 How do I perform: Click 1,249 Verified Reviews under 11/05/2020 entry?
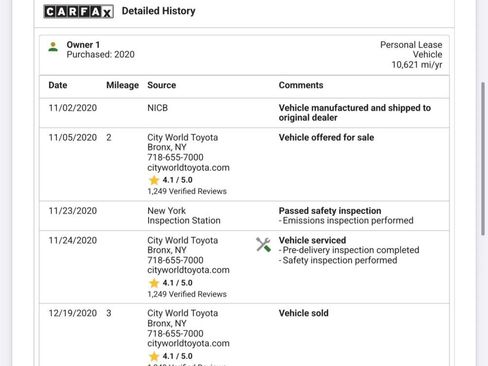(187, 191)
